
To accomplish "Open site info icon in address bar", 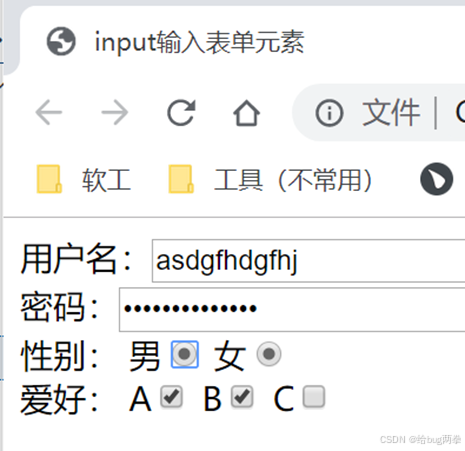I will [x=329, y=113].
